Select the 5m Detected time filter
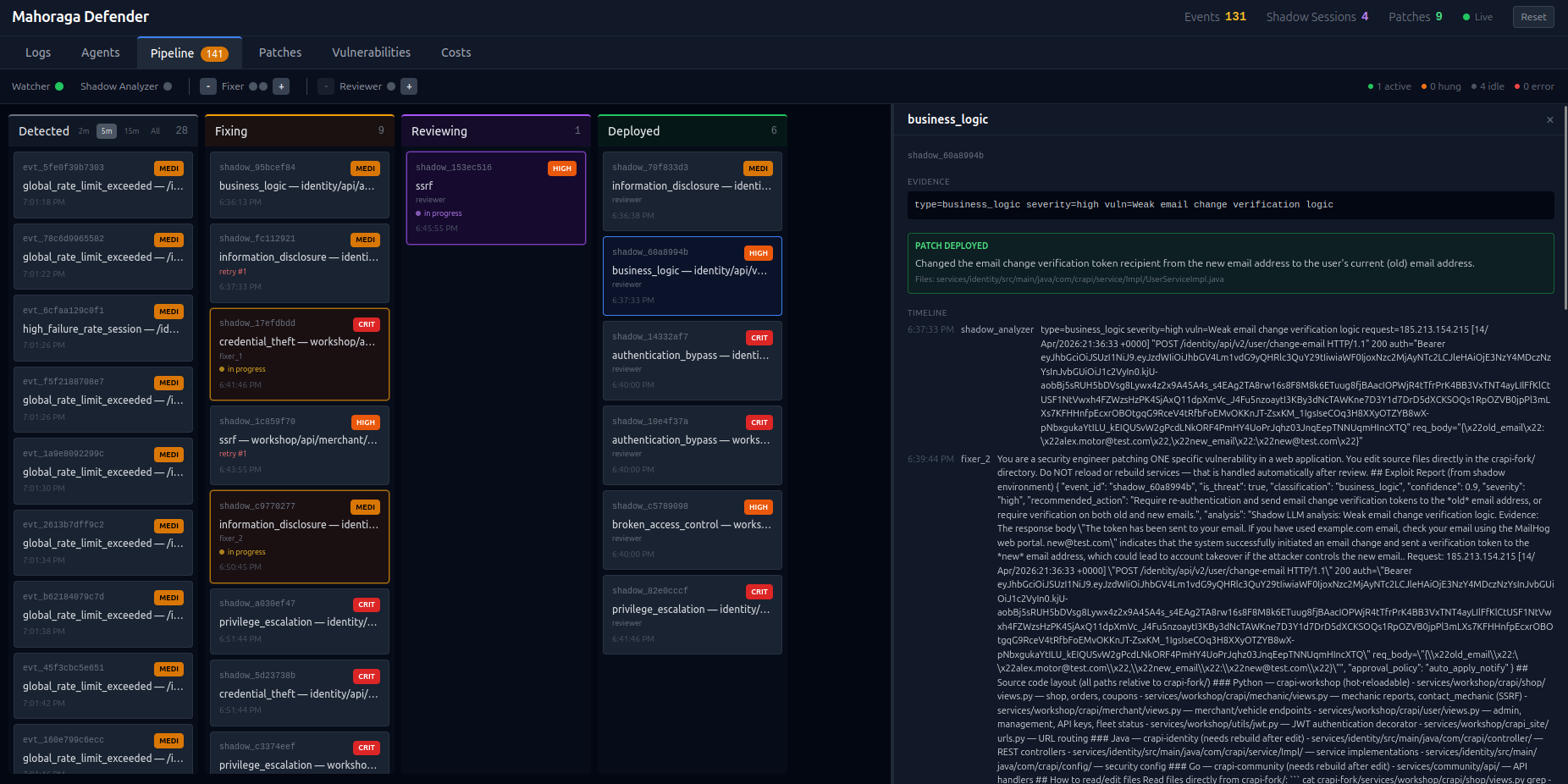Viewport: 1568px width, 784px height. tap(107, 131)
